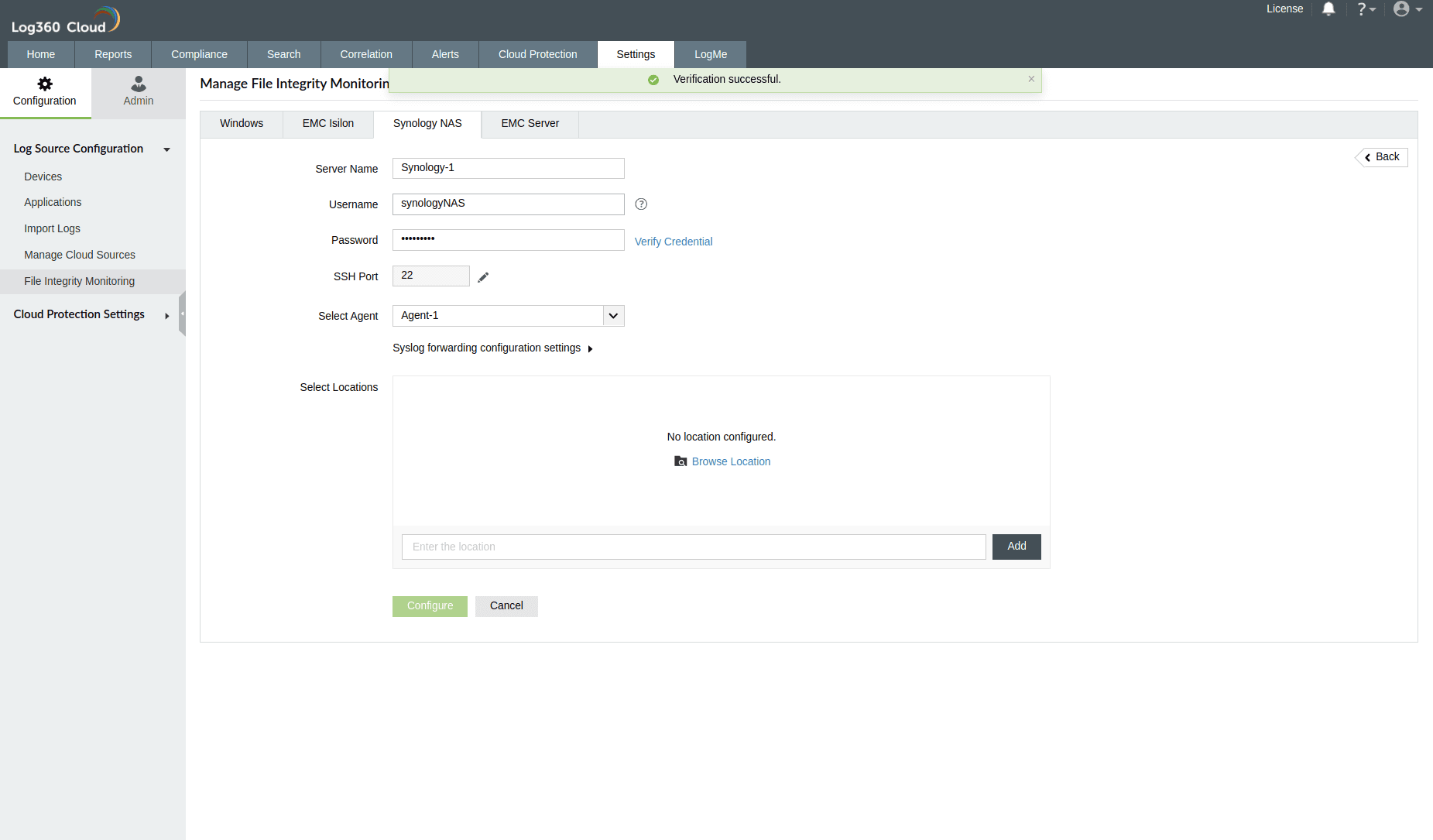Click the SSH Port field
The image size is (1433, 840).
[x=431, y=276]
